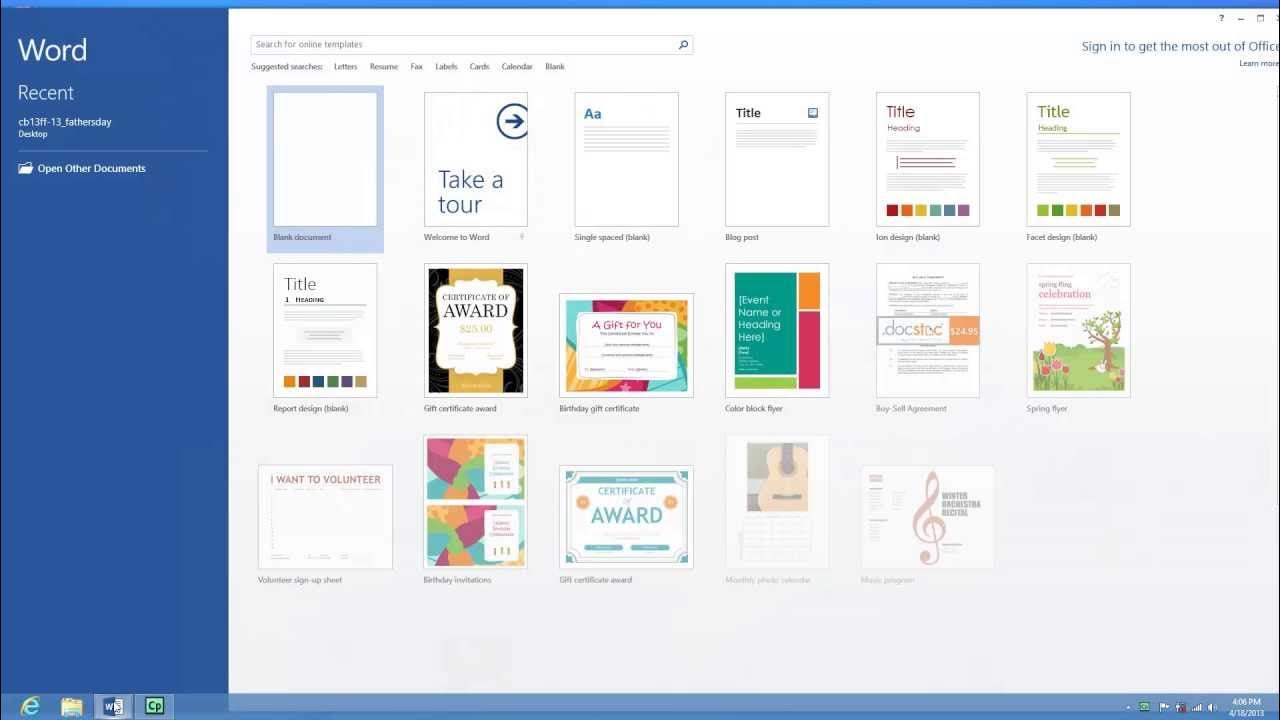Select the Calendar suggested search
The width and height of the screenshot is (1280, 720).
(x=517, y=67)
